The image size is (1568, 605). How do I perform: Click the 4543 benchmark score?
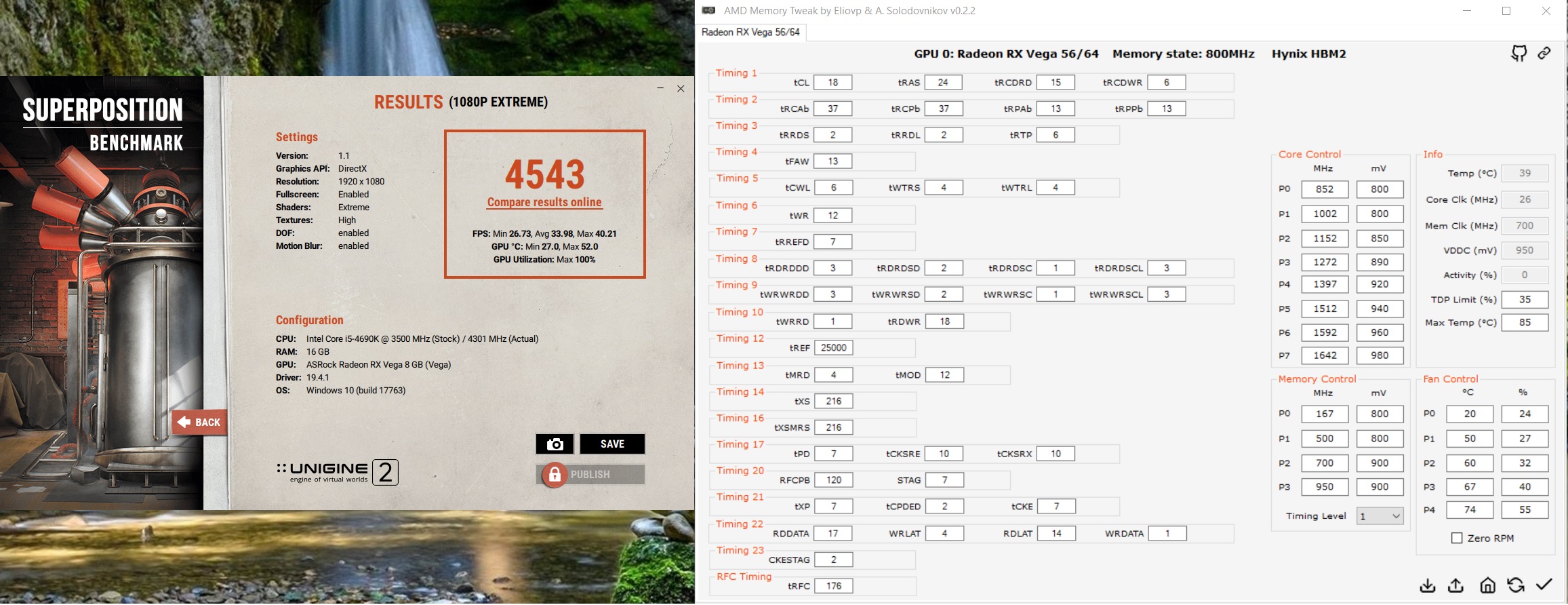coord(544,174)
